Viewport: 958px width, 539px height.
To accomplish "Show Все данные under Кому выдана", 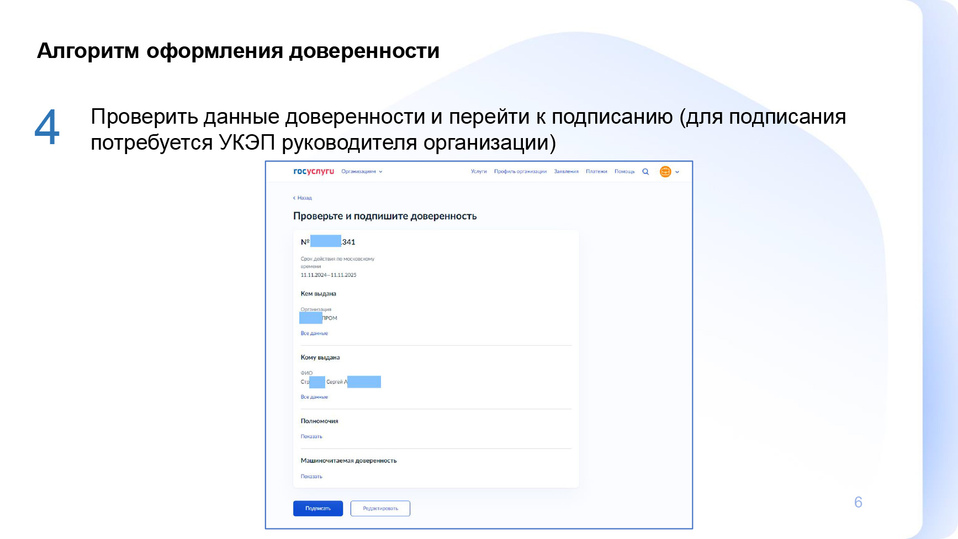I will click(x=314, y=397).
